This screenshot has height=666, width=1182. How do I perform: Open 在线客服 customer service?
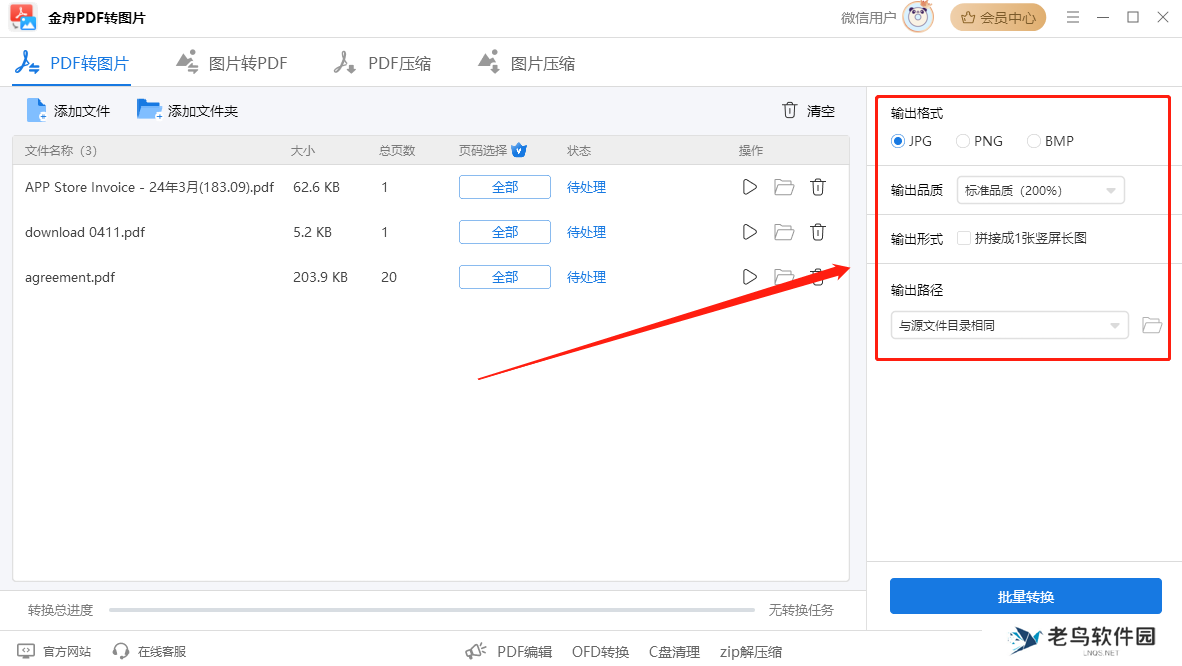pyautogui.click(x=148, y=651)
